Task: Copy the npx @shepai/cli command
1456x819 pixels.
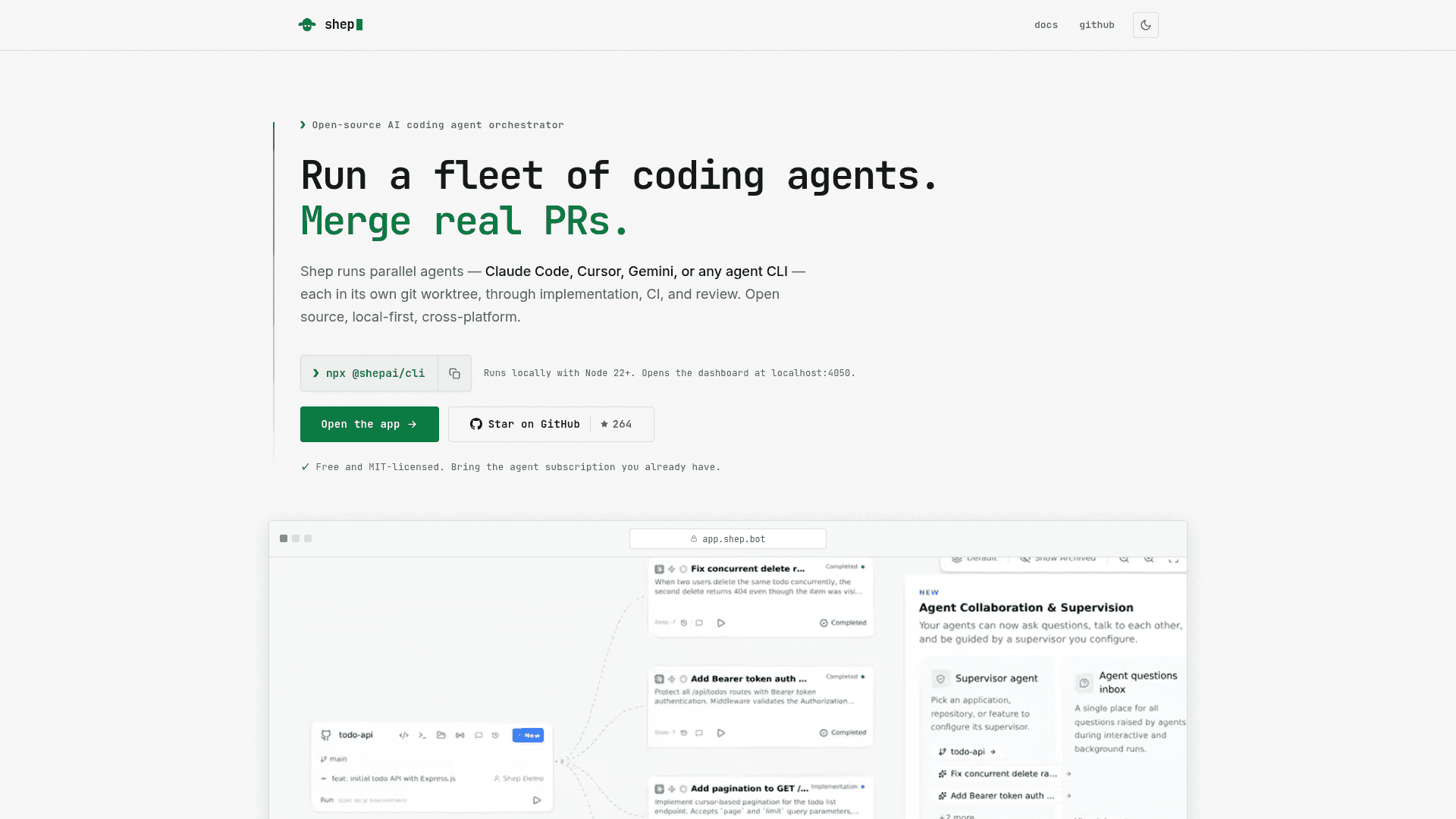Action: 454,373
